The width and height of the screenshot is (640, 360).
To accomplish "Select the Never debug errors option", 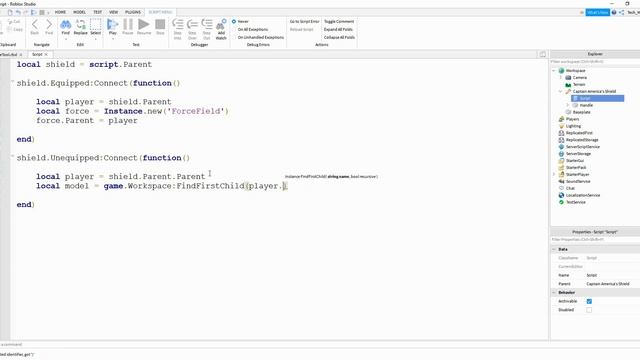I will 240,21.
